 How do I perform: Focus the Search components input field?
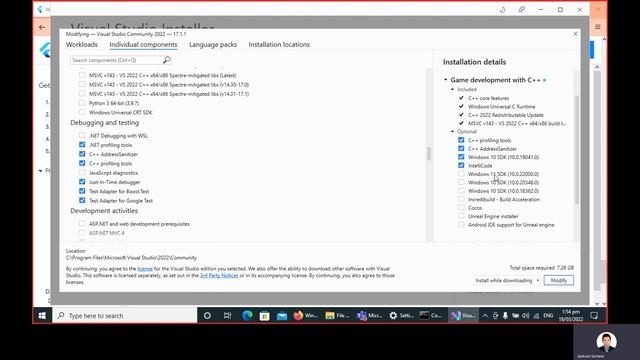point(116,60)
